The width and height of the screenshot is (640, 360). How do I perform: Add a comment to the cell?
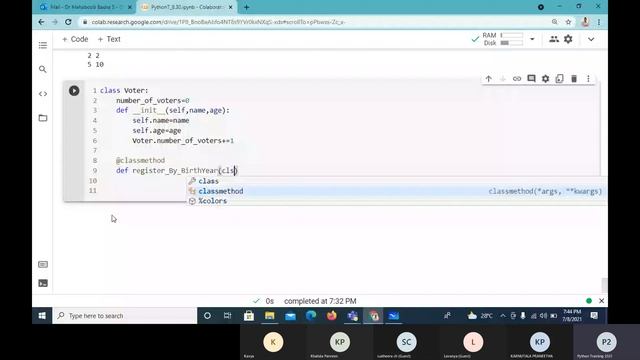click(x=531, y=79)
